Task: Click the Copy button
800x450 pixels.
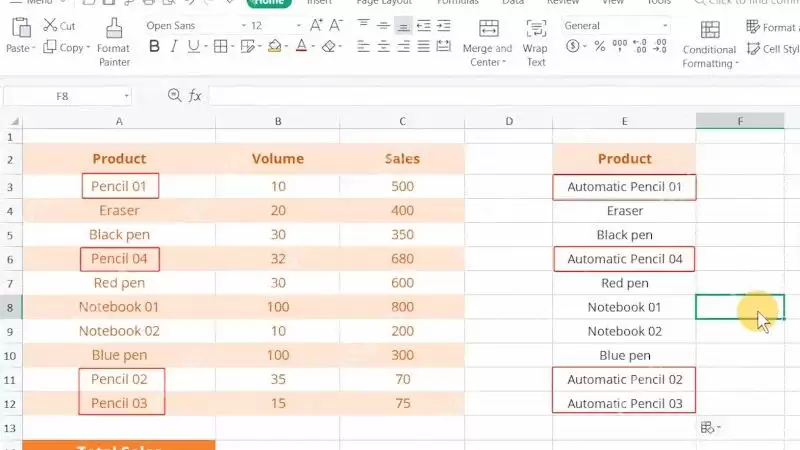Action: coord(66,47)
